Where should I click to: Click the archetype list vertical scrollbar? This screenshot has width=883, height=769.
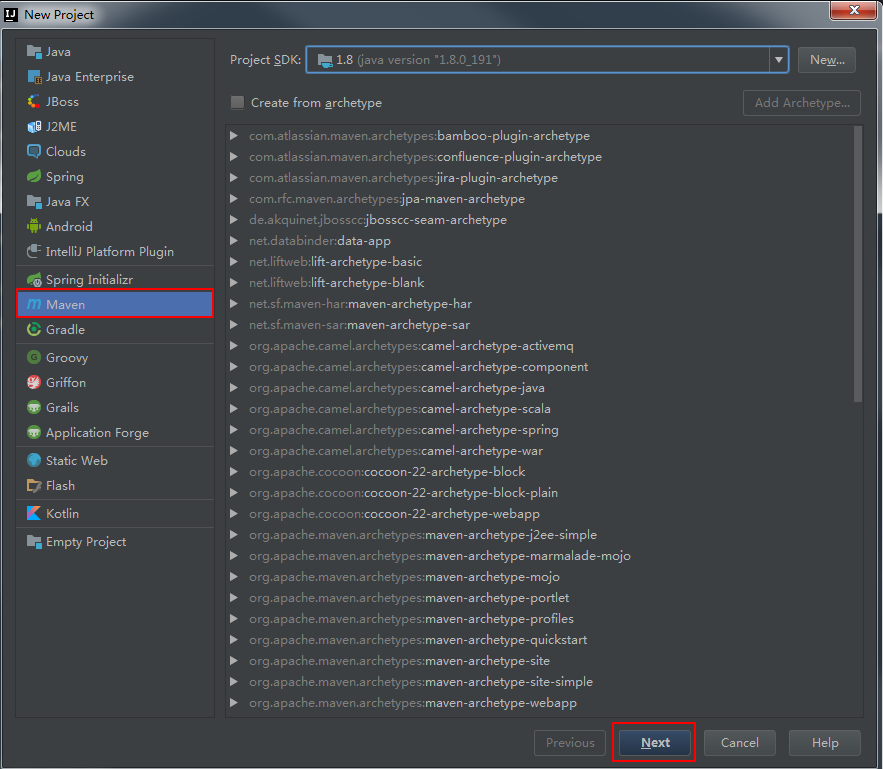tap(858, 263)
